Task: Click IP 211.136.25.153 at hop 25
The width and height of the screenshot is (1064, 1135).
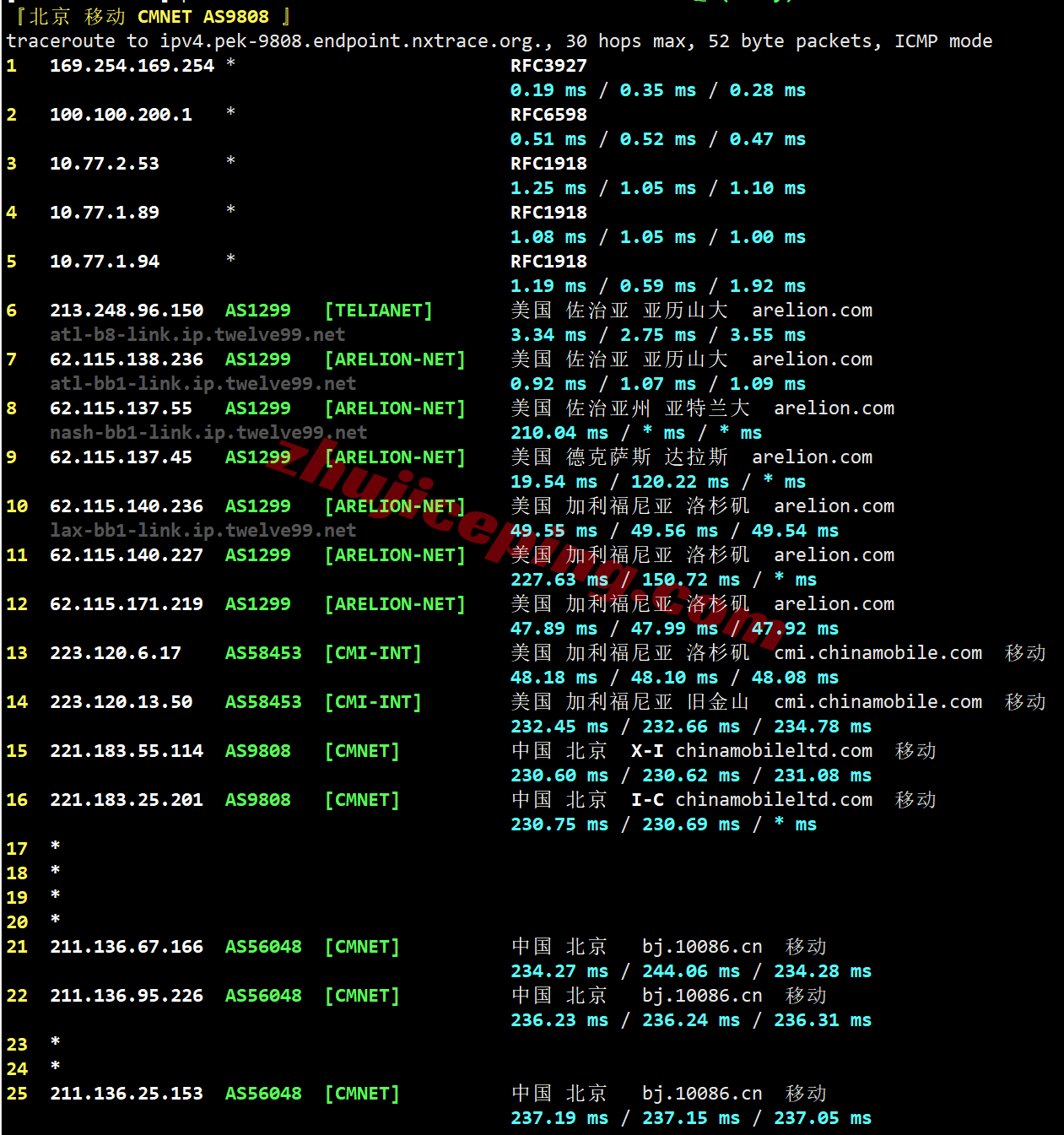Action: tap(127, 1094)
